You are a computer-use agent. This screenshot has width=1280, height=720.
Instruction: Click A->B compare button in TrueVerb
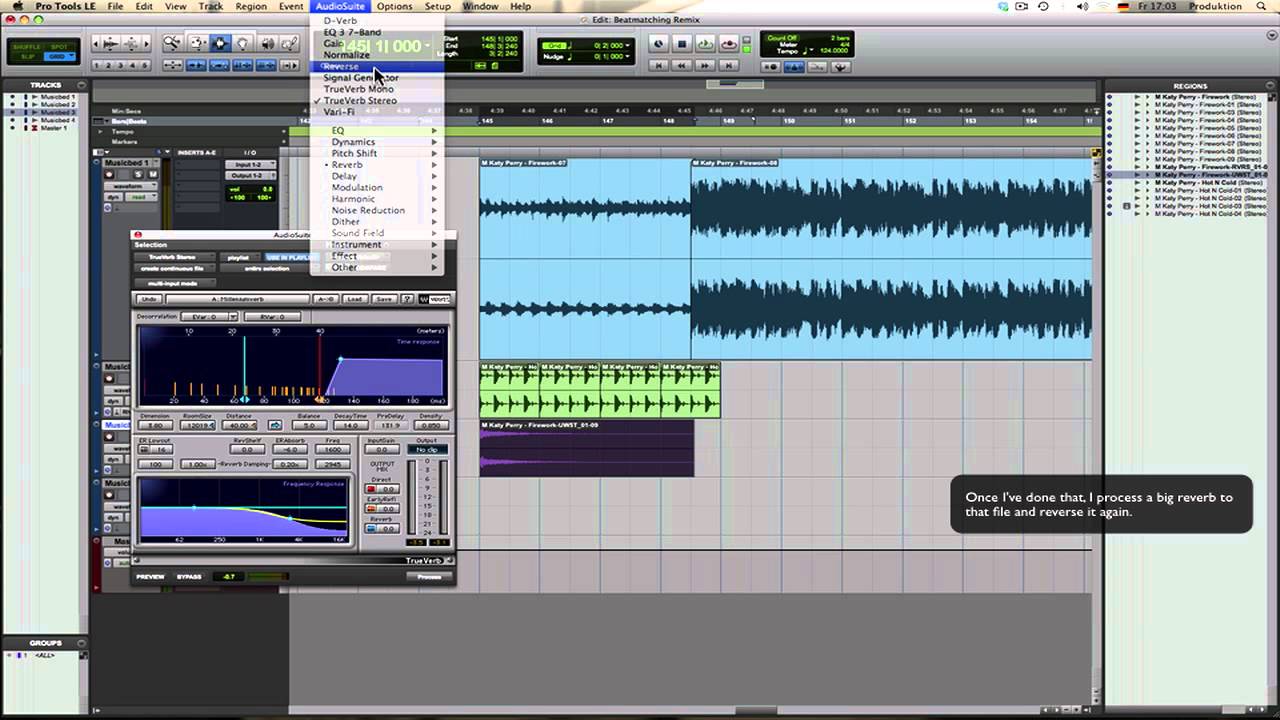325,299
